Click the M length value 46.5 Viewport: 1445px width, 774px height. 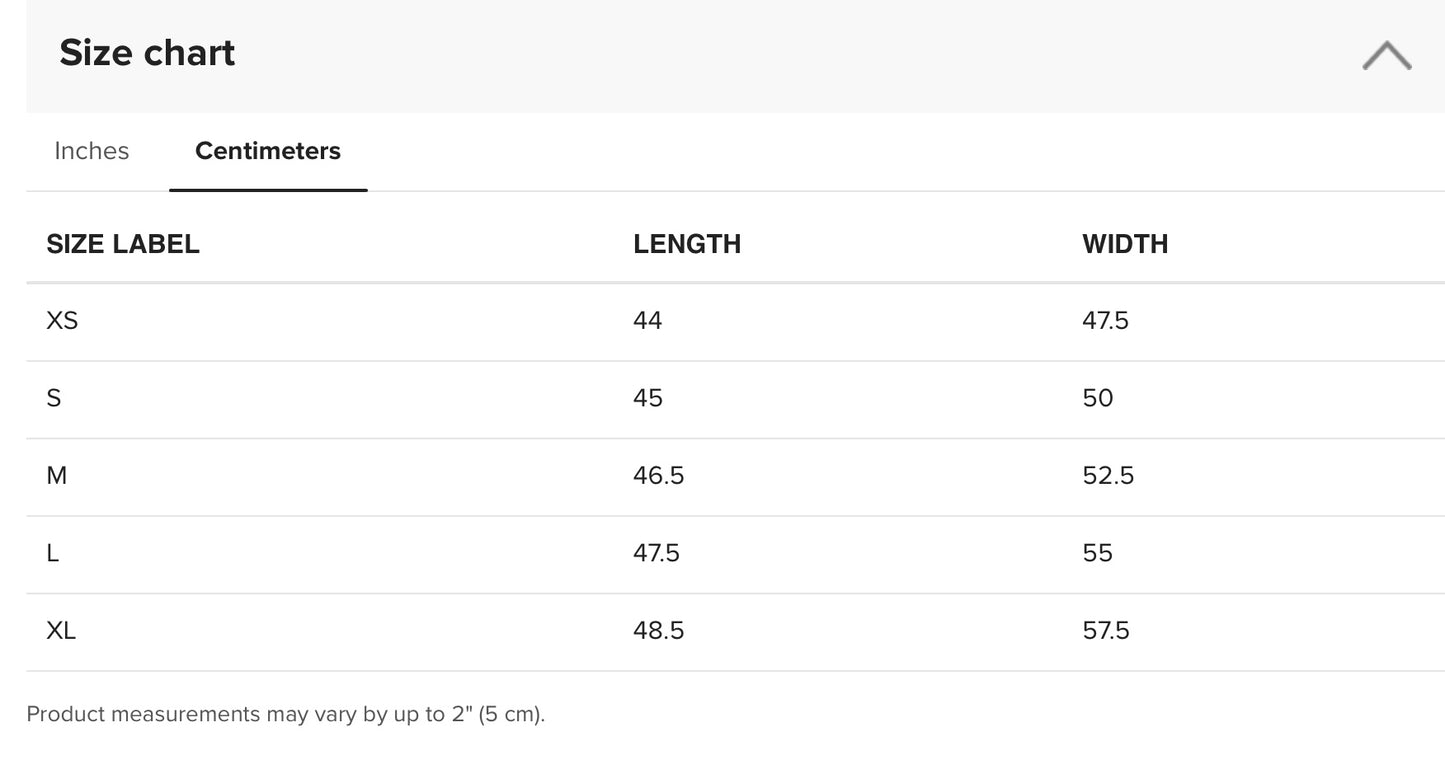(x=658, y=476)
